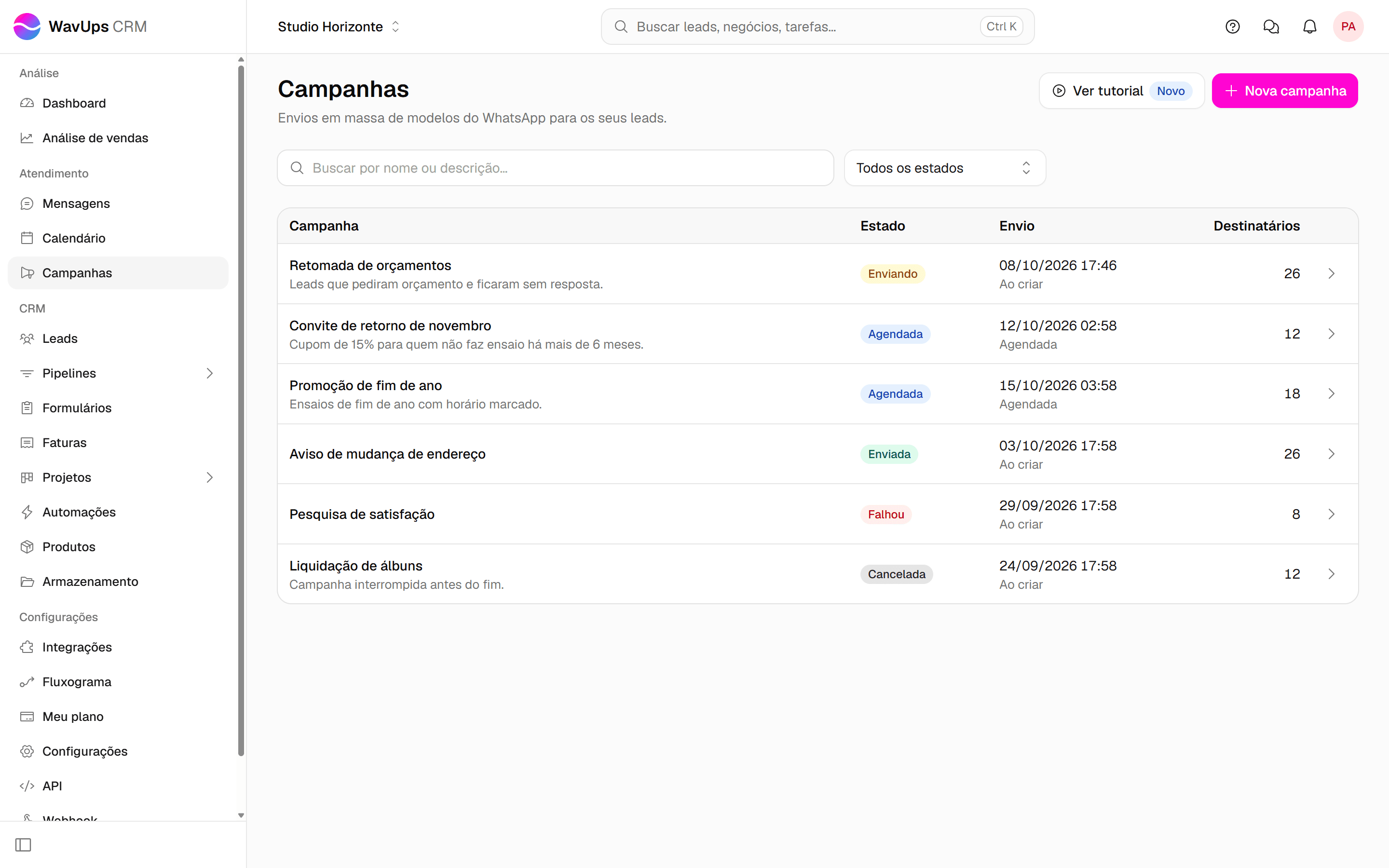Click the sidebar scroll down arrow

[x=241, y=815]
